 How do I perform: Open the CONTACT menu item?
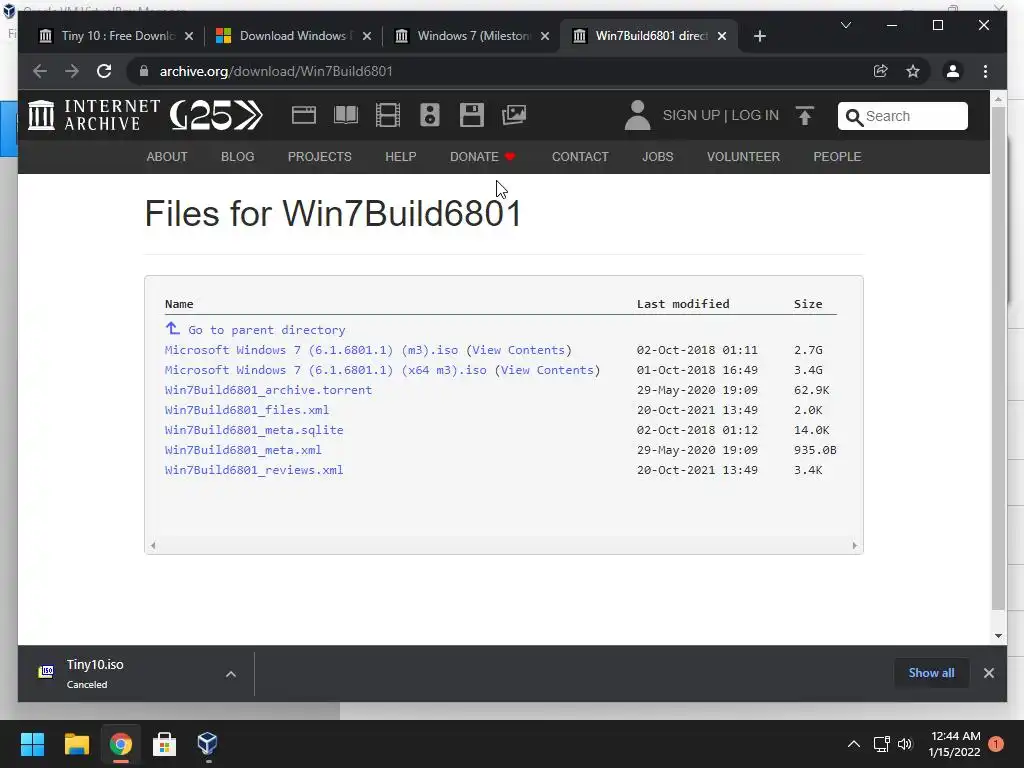[x=580, y=157]
